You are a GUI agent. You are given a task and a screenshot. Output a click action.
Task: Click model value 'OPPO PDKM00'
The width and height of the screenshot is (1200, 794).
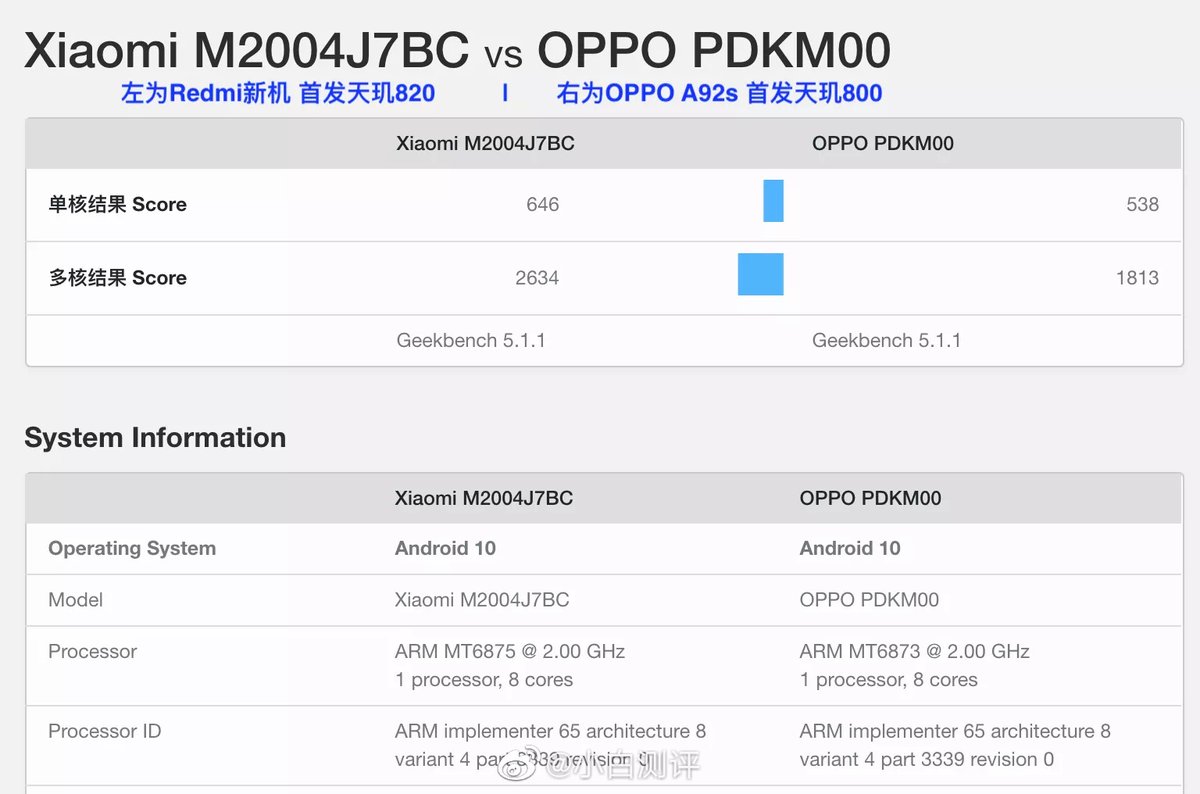[x=869, y=600]
